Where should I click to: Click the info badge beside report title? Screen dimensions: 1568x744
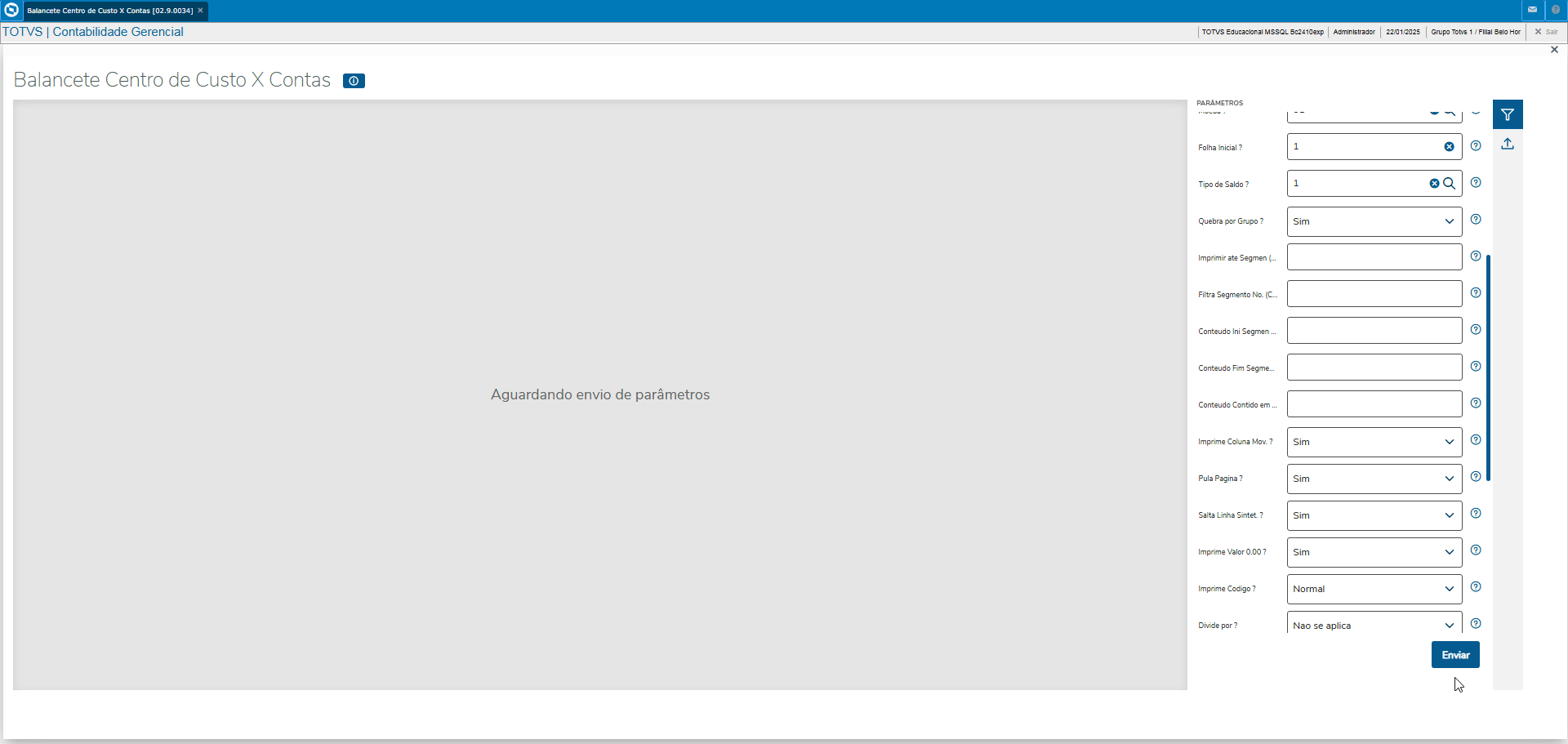(354, 81)
